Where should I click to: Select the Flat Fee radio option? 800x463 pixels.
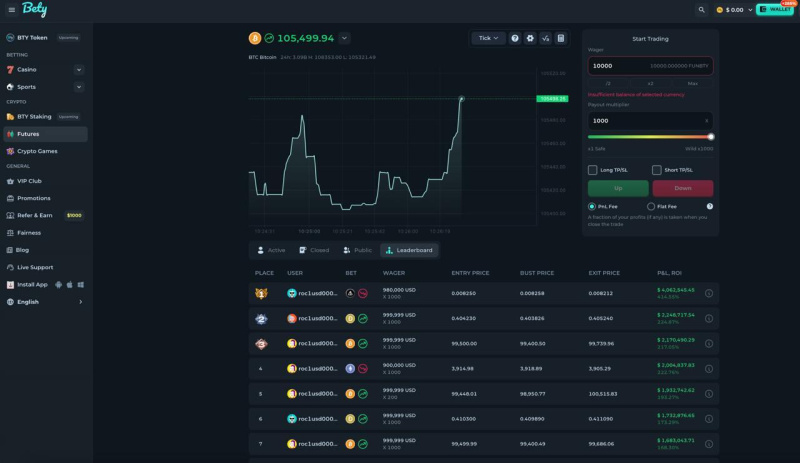pyautogui.click(x=651, y=206)
